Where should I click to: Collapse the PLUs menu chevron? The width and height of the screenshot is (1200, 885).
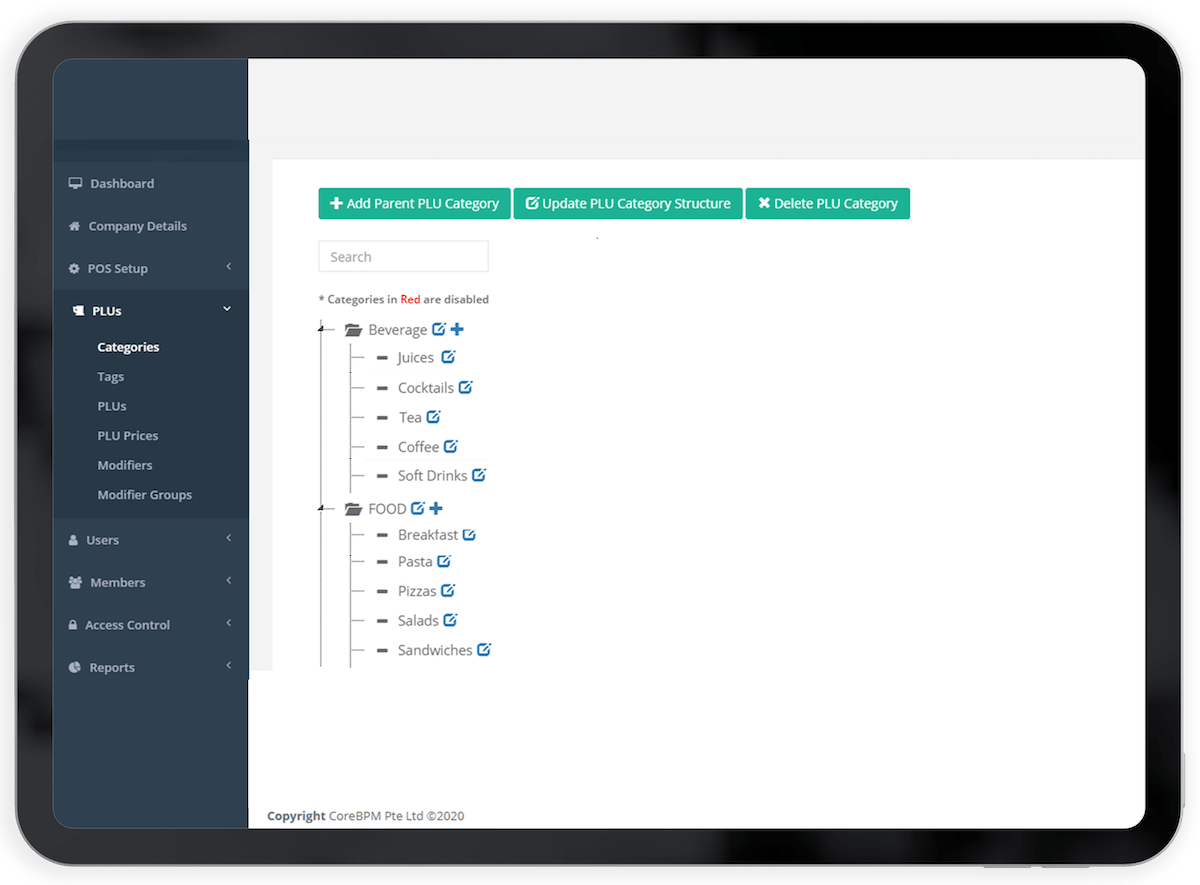click(x=227, y=309)
